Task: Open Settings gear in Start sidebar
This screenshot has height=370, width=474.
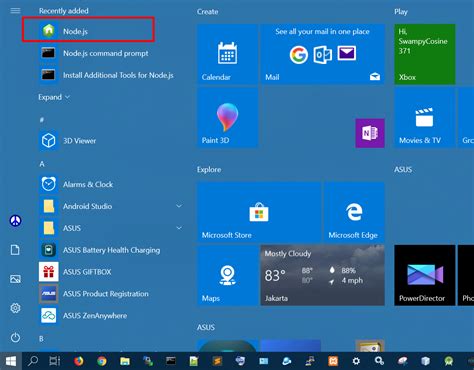Action: [x=15, y=308]
